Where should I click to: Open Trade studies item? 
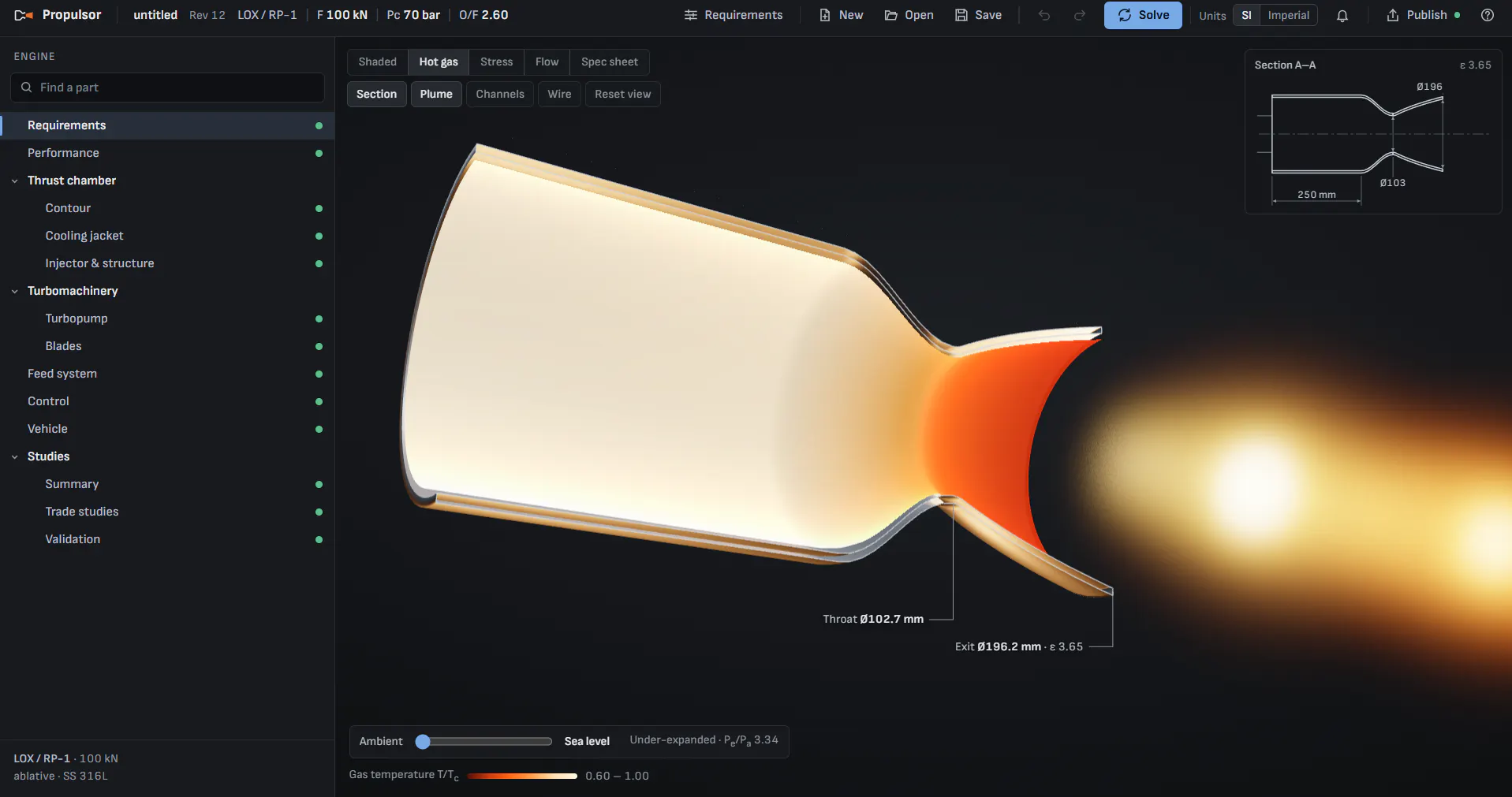[x=167, y=512]
